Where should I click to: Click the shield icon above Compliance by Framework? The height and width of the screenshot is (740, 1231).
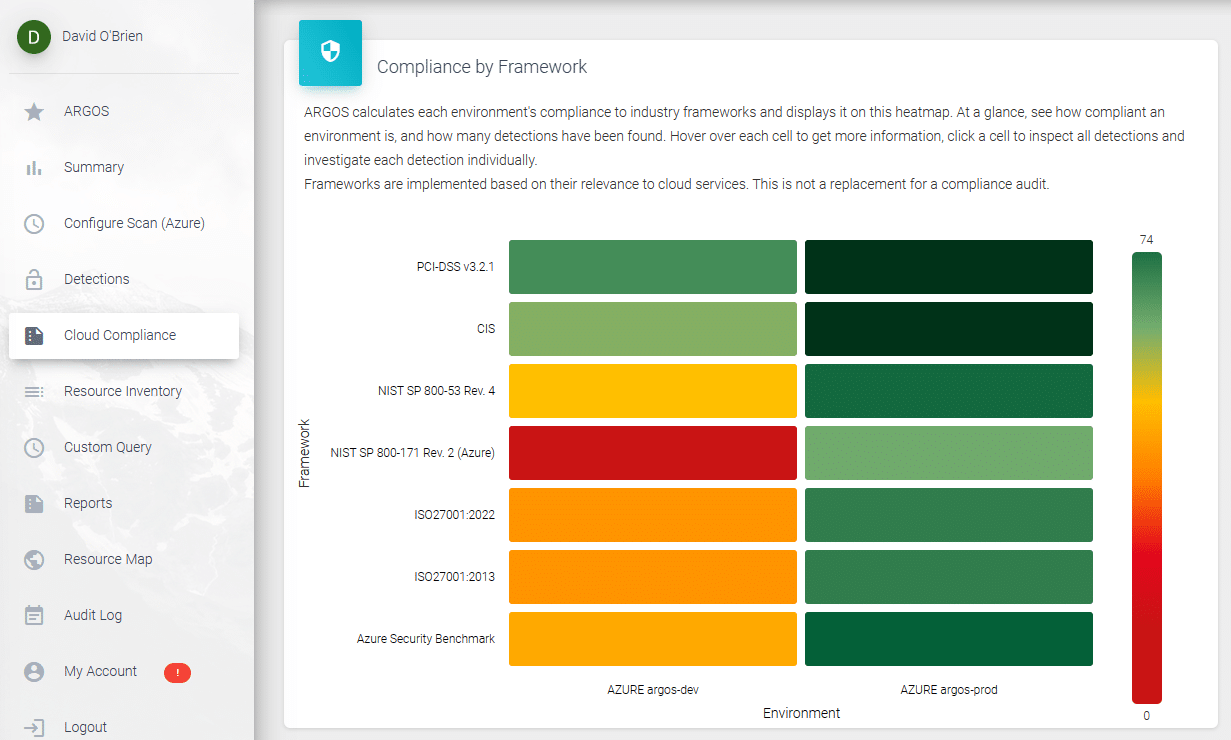pos(330,52)
